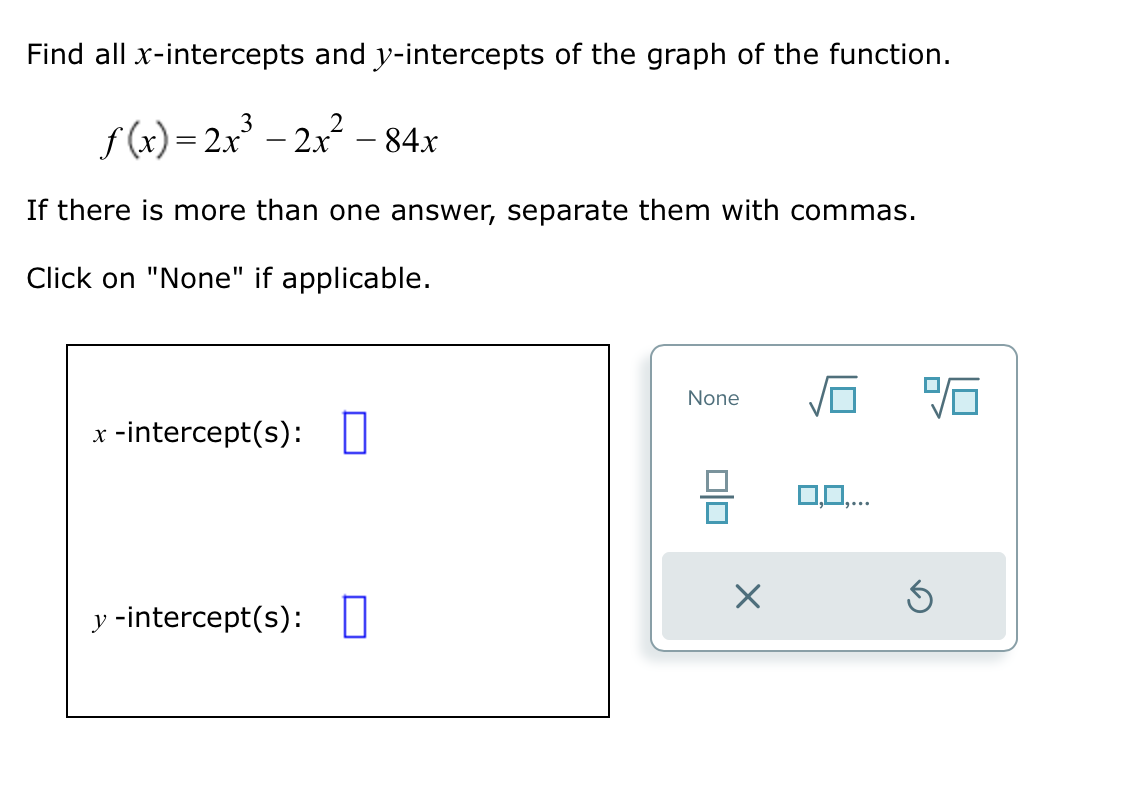Activate the fraction input for a rational answer
Image resolution: width=1146 pixels, height=786 pixels.
point(714,497)
